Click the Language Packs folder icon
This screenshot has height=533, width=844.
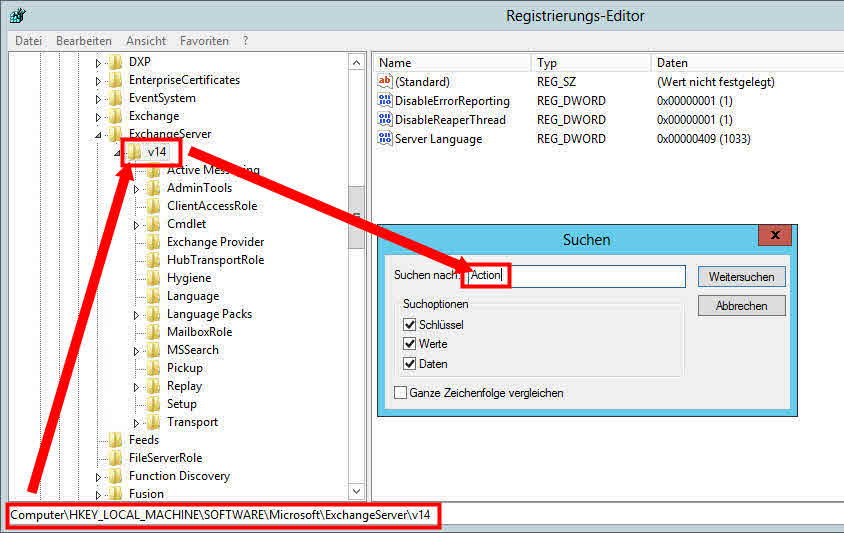click(153, 314)
